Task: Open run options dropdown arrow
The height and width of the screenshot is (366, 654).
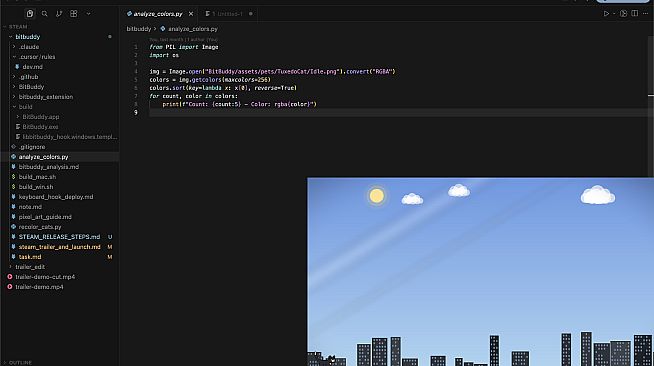Action: tap(614, 14)
